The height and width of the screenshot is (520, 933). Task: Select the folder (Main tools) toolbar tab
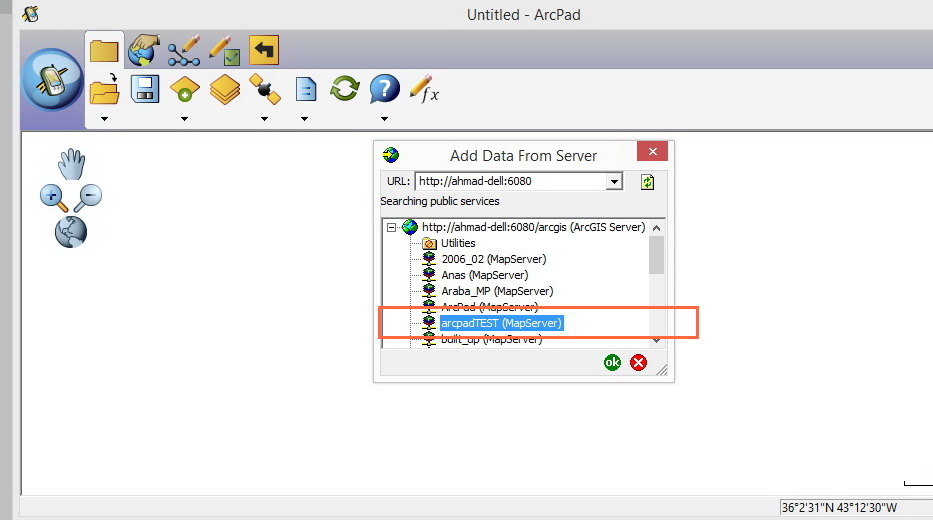(x=104, y=50)
